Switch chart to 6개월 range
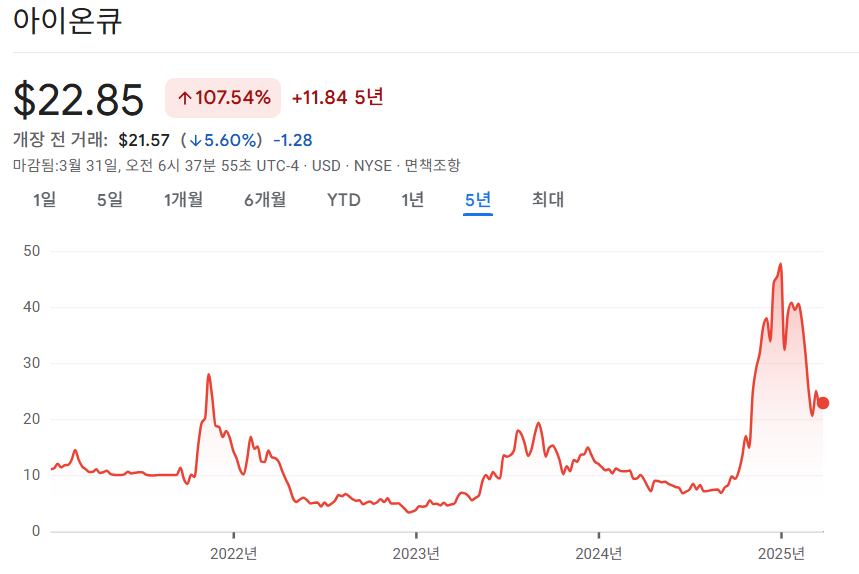Screen dimensions: 859x574 click(x=265, y=200)
